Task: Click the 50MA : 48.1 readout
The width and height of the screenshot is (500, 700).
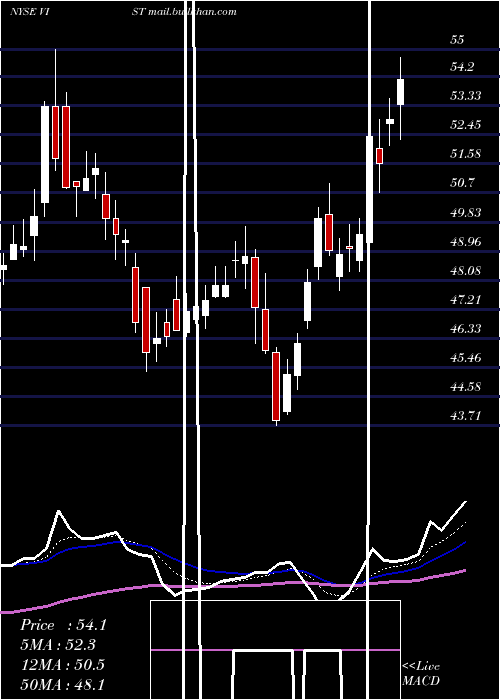Action: [x=62, y=684]
